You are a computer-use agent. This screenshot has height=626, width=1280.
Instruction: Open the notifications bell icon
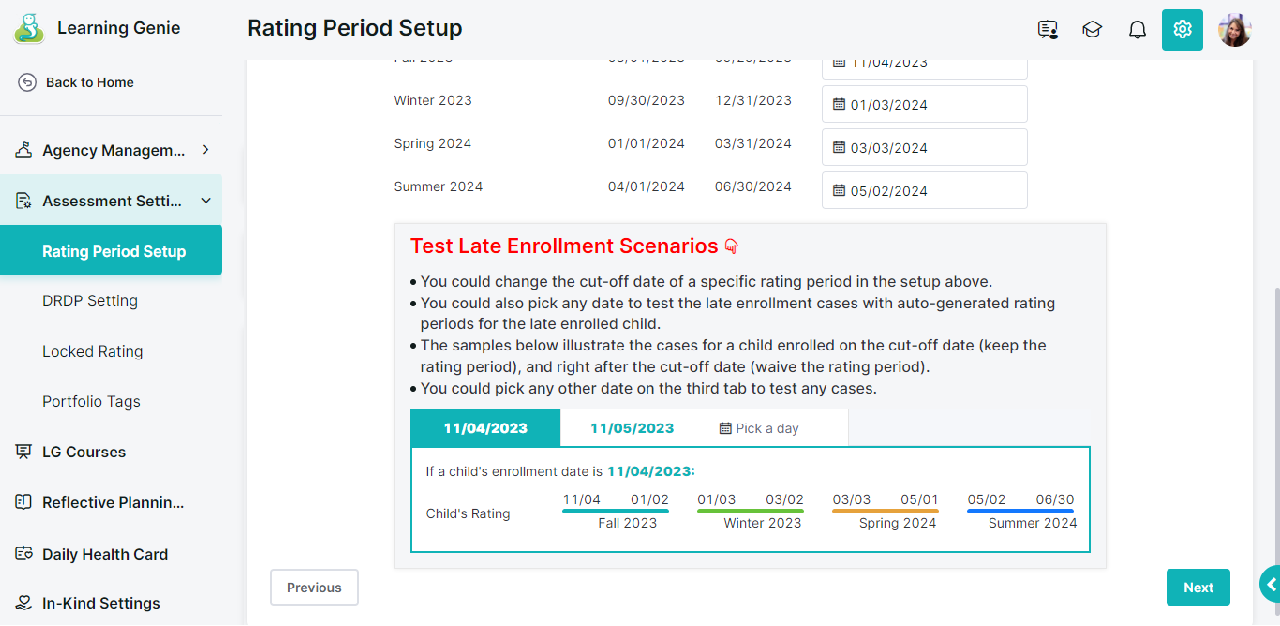[x=1137, y=29]
